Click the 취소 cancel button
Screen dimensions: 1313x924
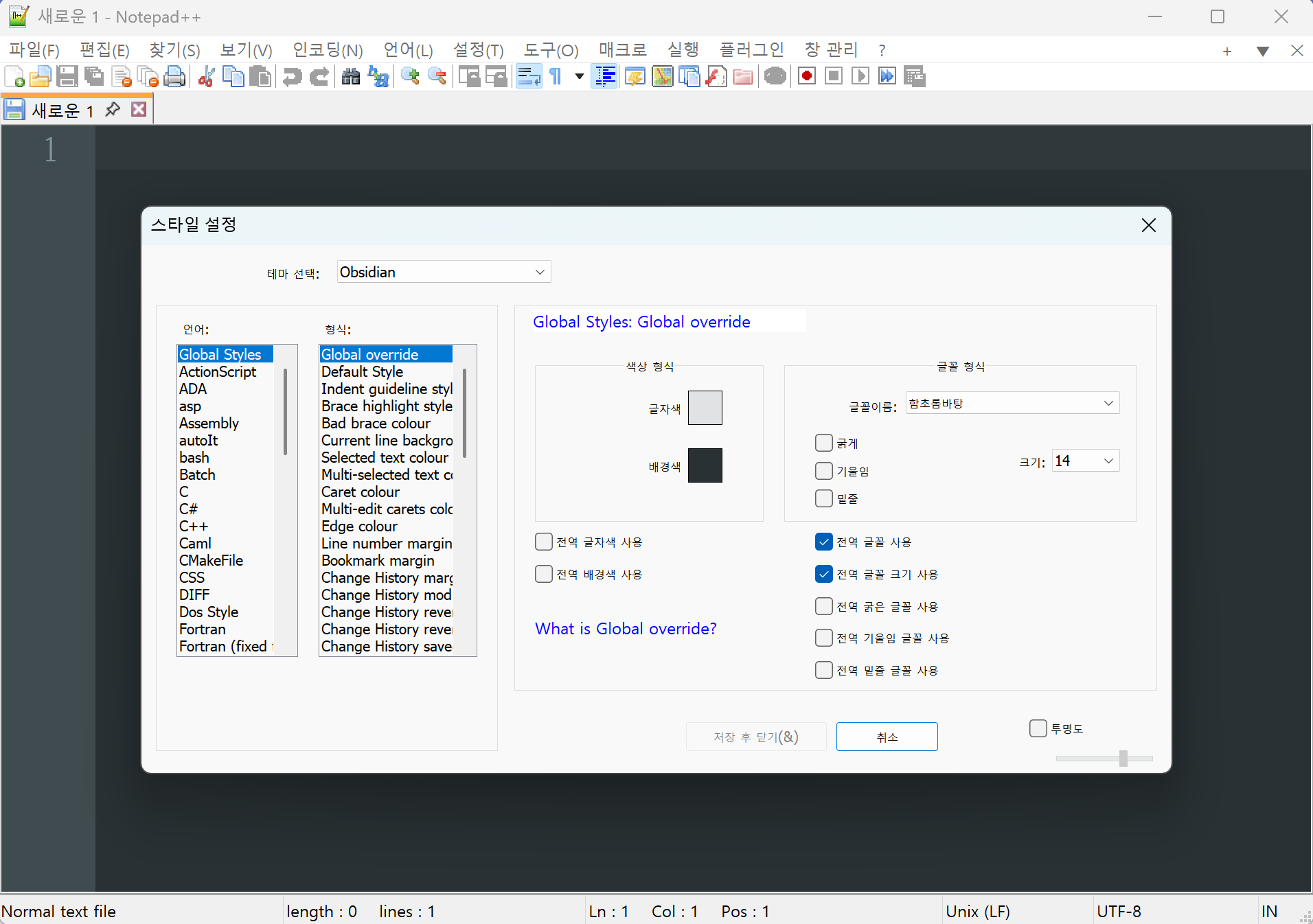[887, 737]
